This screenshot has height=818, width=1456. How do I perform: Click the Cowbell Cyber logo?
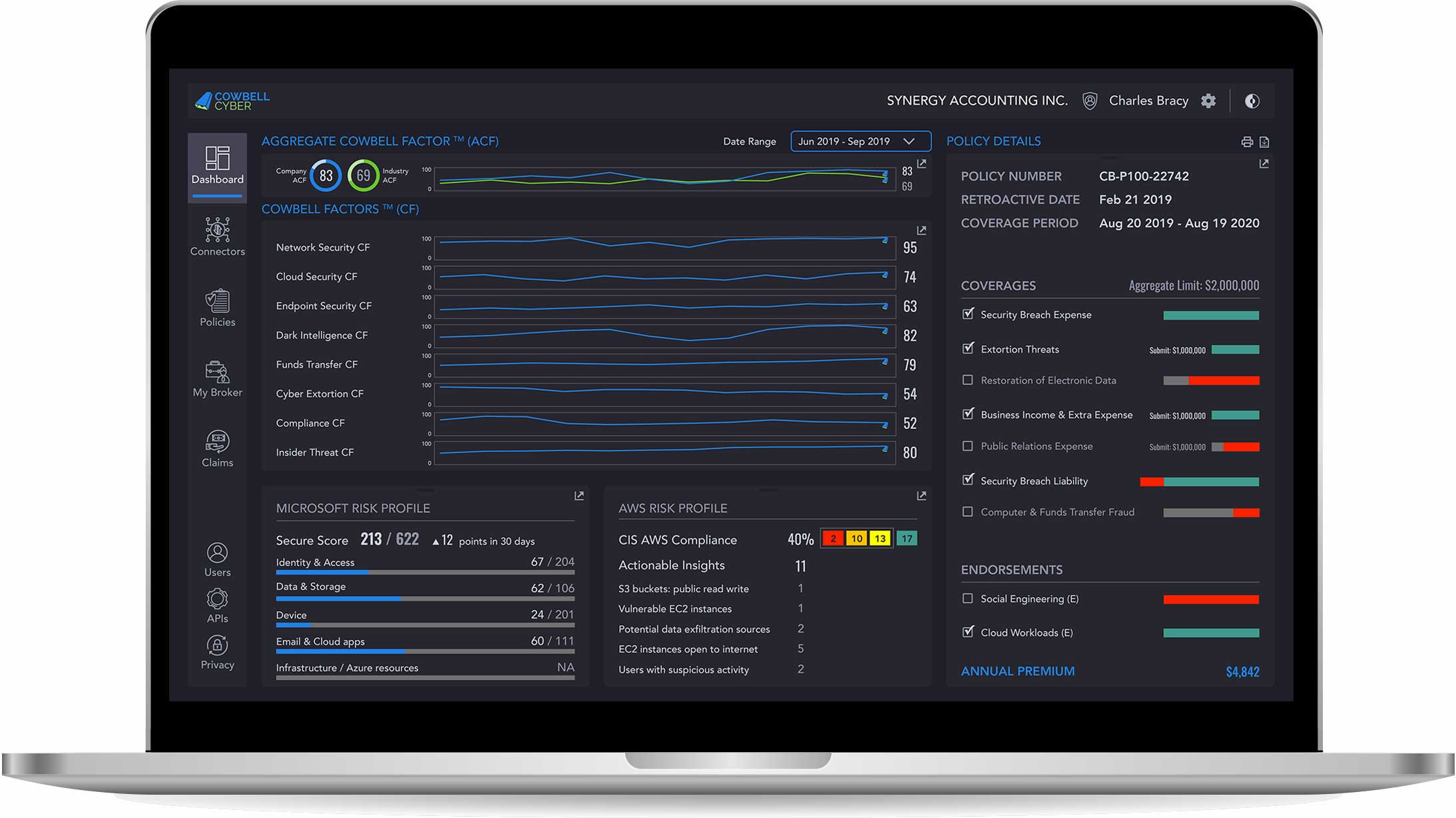pyautogui.click(x=232, y=101)
